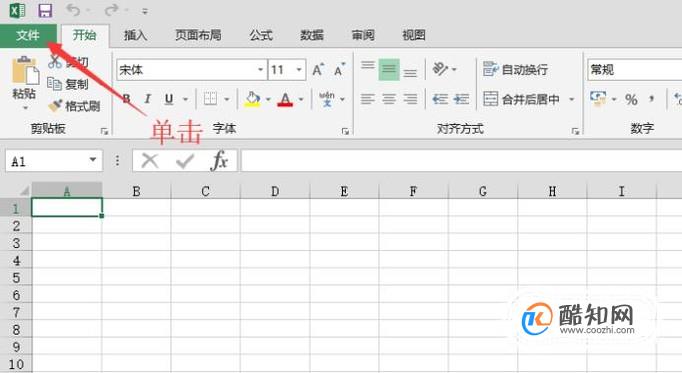
Task: Open the font size 11 dropdown
Action: [x=299, y=70]
